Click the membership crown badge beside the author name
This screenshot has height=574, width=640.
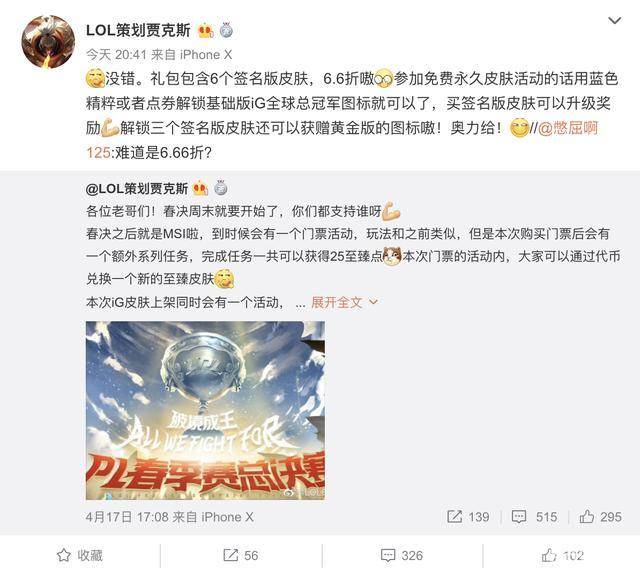(205, 31)
